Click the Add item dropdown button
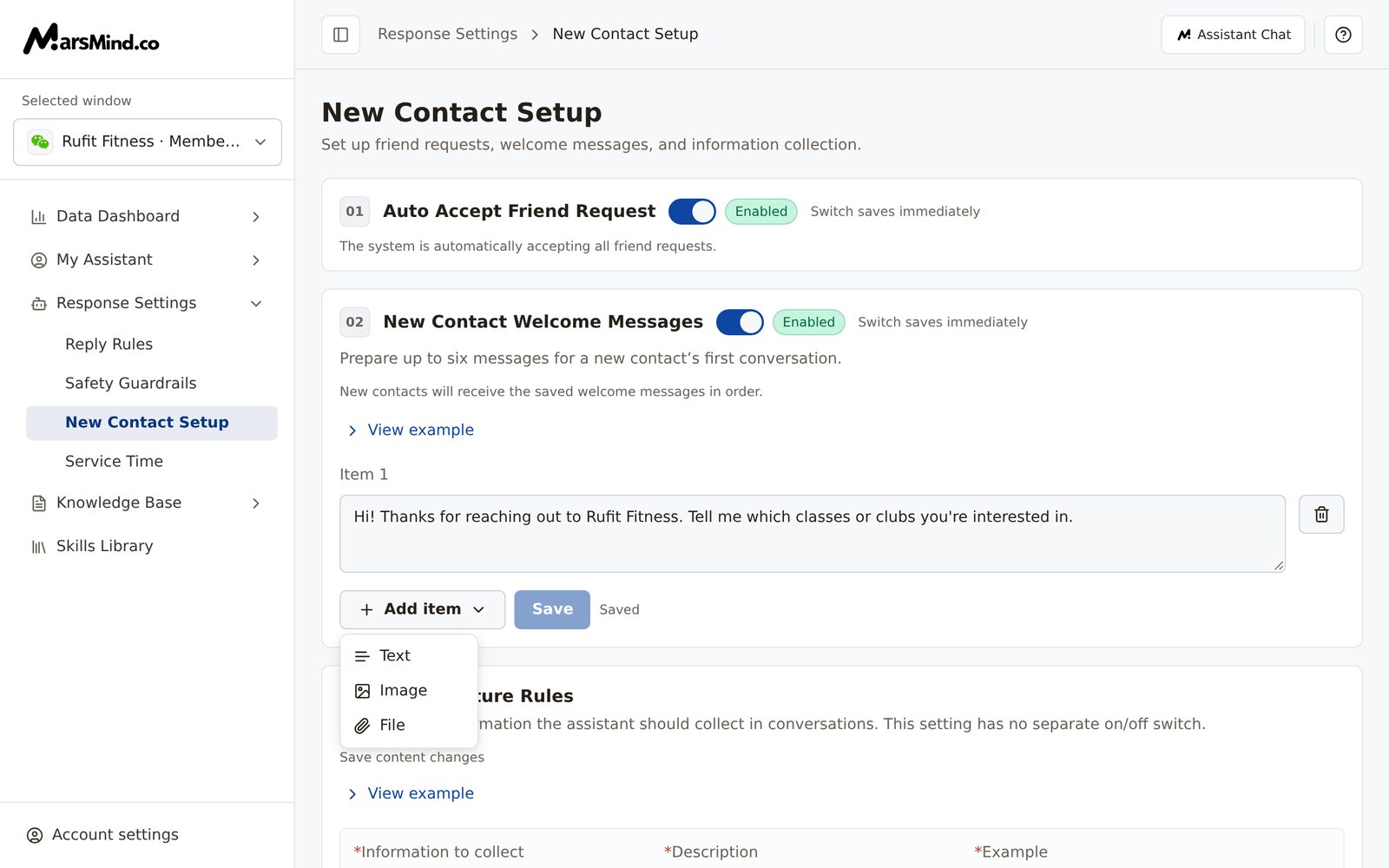Screen dimensions: 1389x868 click(422, 609)
